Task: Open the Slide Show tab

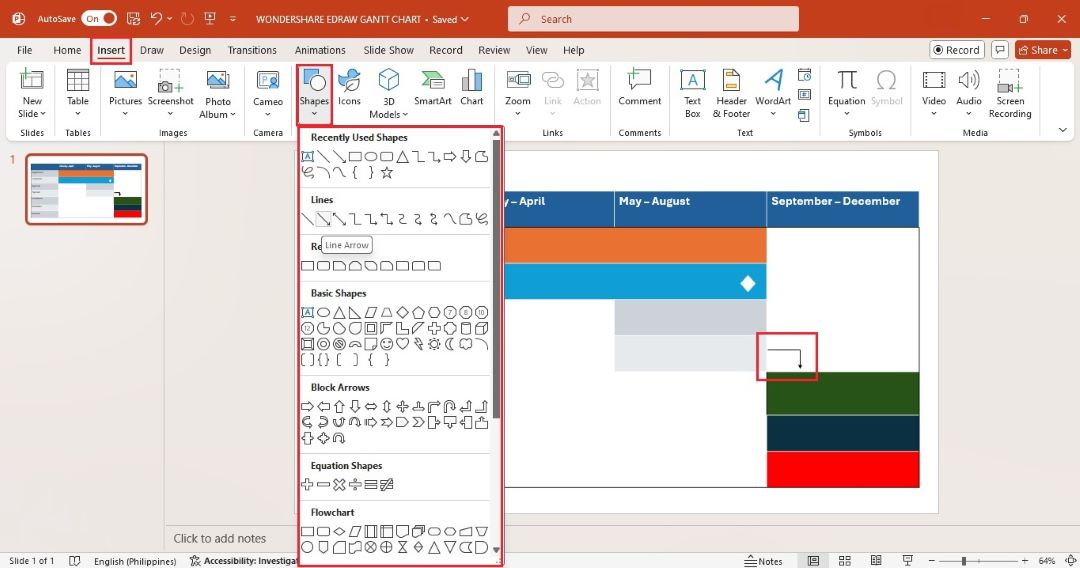Action: coord(388,50)
